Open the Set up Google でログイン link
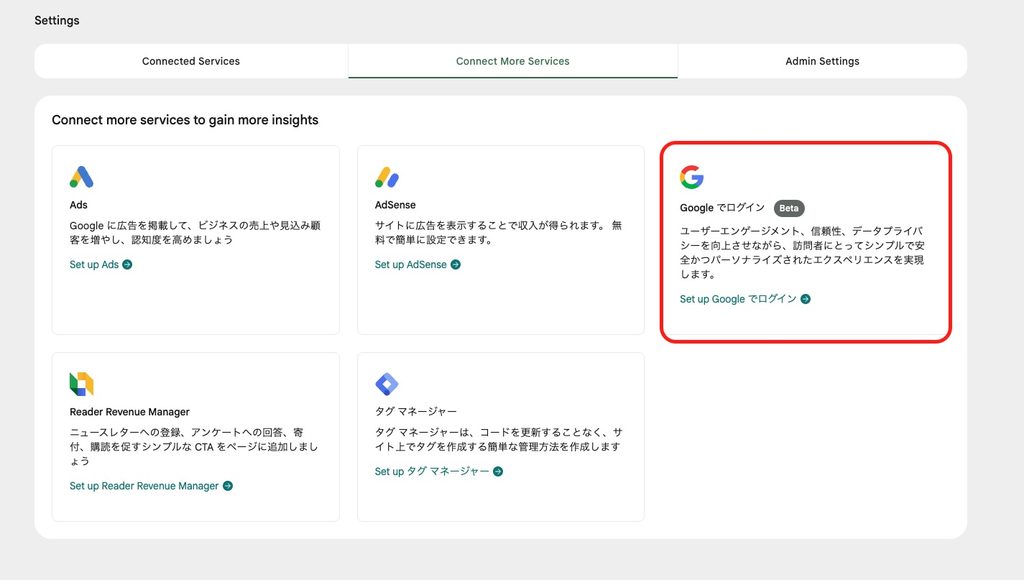This screenshot has height=580, width=1024. pyautogui.click(x=738, y=299)
